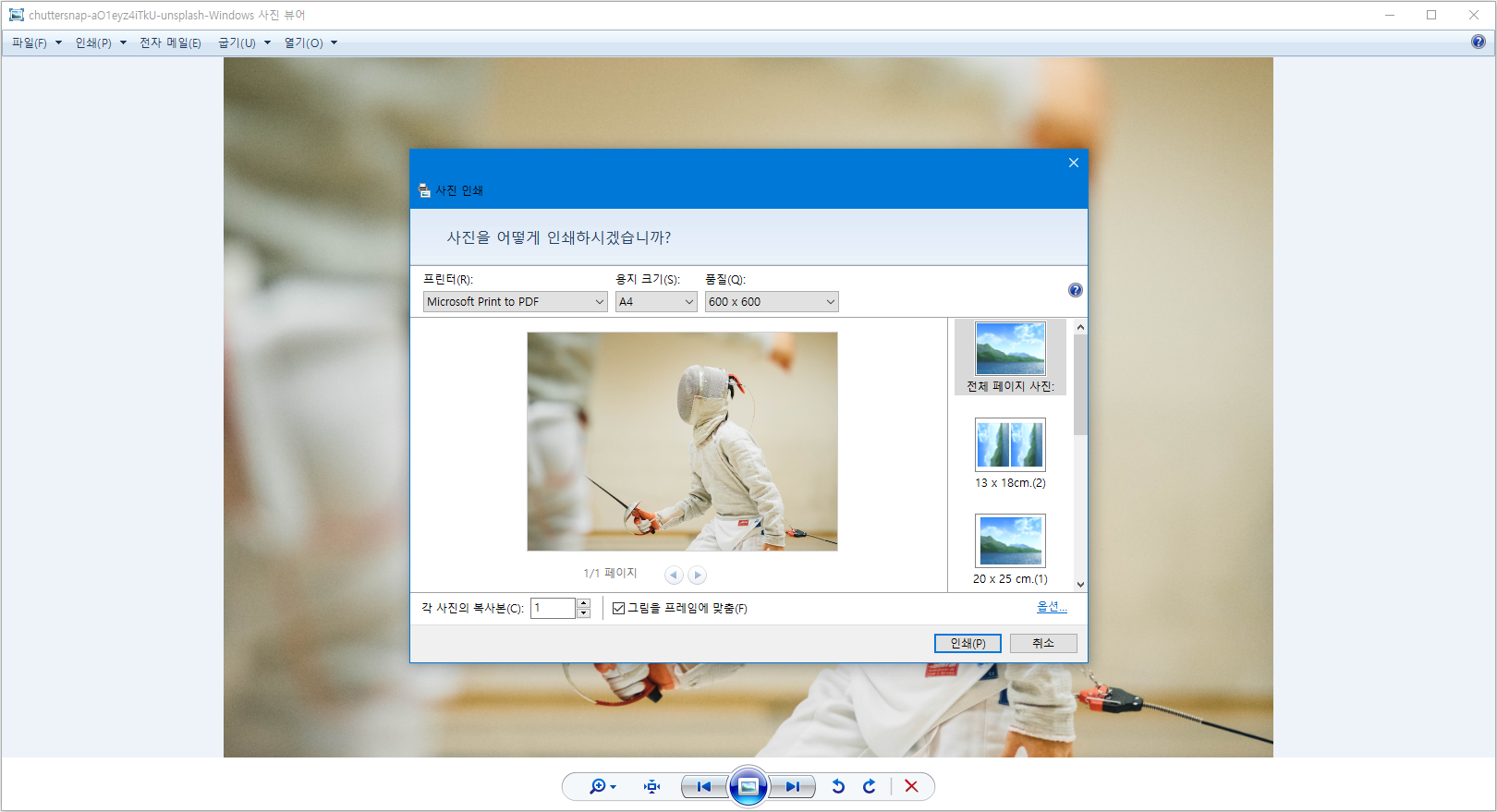
Task: Click the 1/1 페이지 text
Action: click(x=610, y=574)
